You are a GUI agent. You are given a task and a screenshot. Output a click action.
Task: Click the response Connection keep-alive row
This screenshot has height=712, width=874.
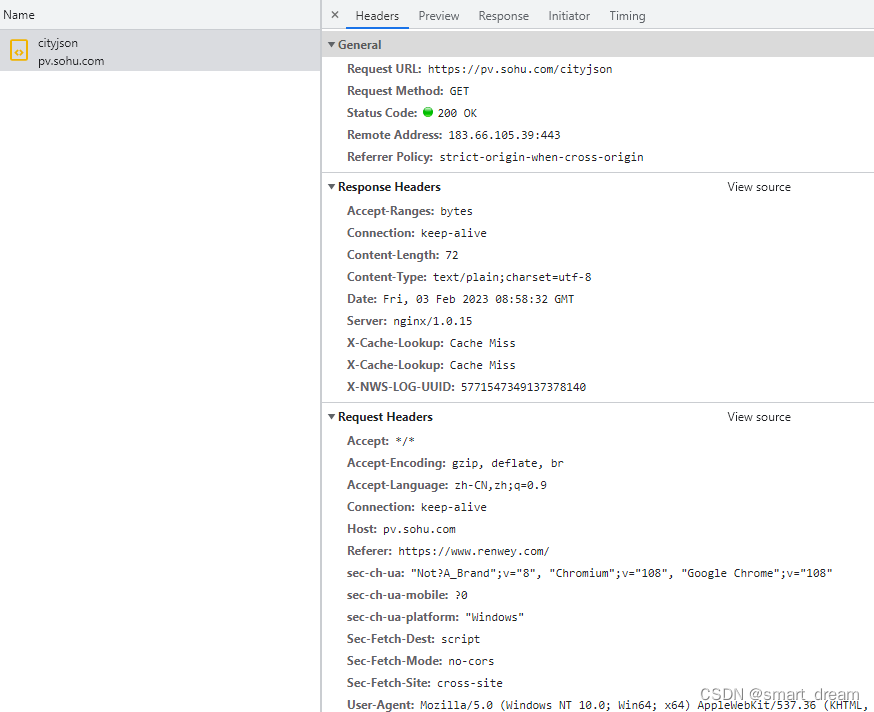416,233
